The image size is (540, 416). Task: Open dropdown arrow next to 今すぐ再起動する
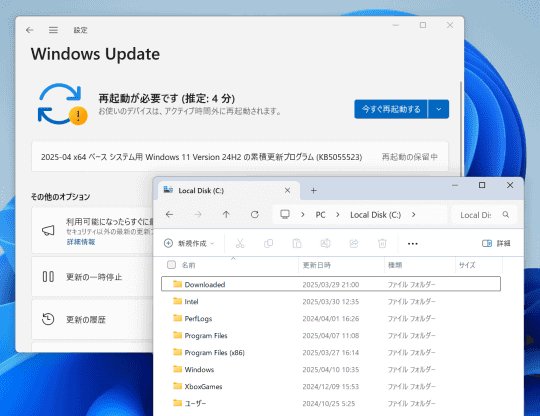coord(438,109)
